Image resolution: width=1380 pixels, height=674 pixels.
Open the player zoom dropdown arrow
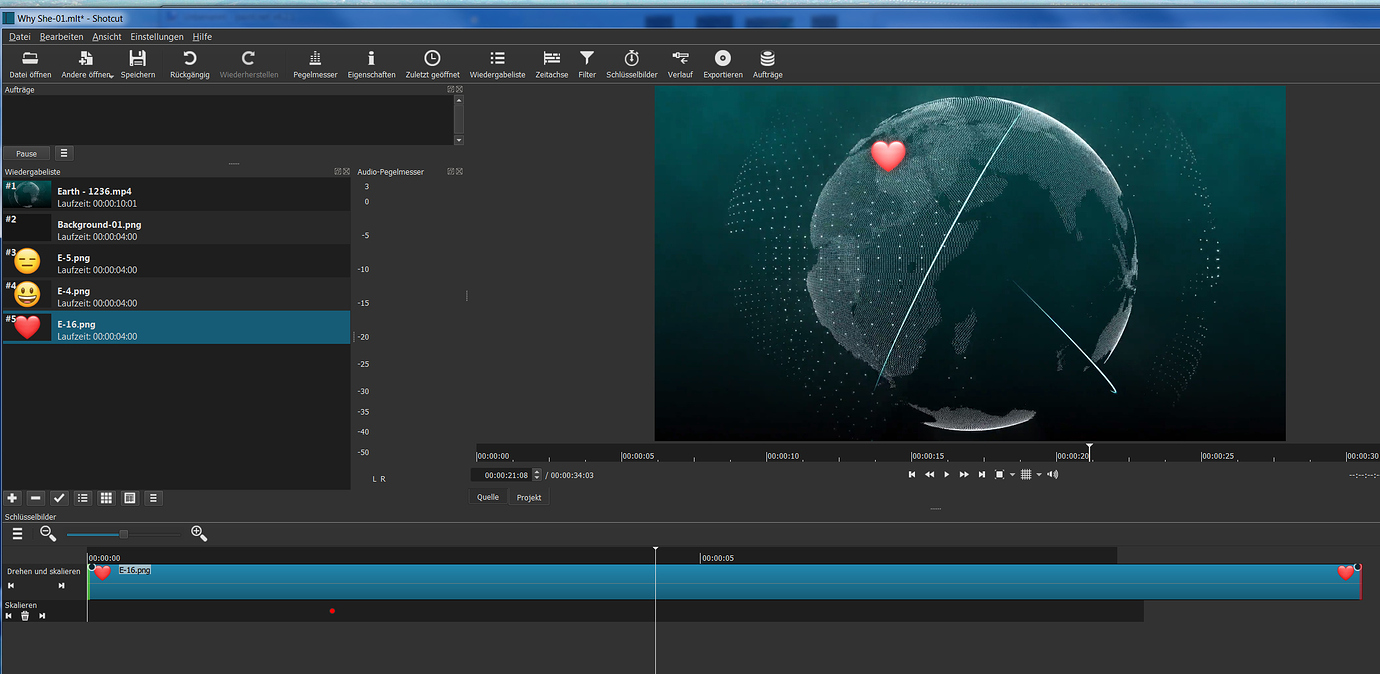pyautogui.click(x=1012, y=475)
